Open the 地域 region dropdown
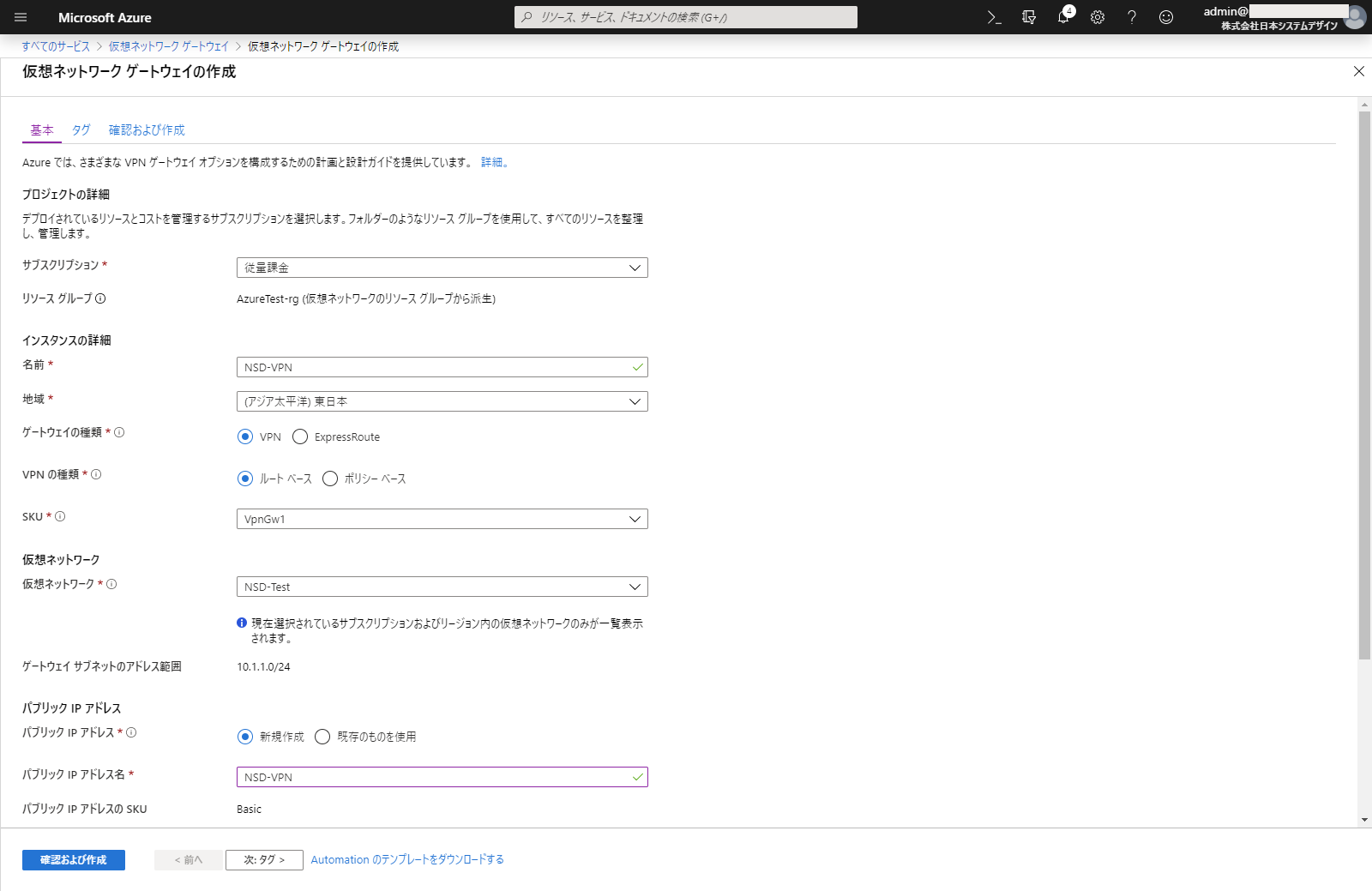Viewport: 1372px width, 891px height. (x=442, y=401)
